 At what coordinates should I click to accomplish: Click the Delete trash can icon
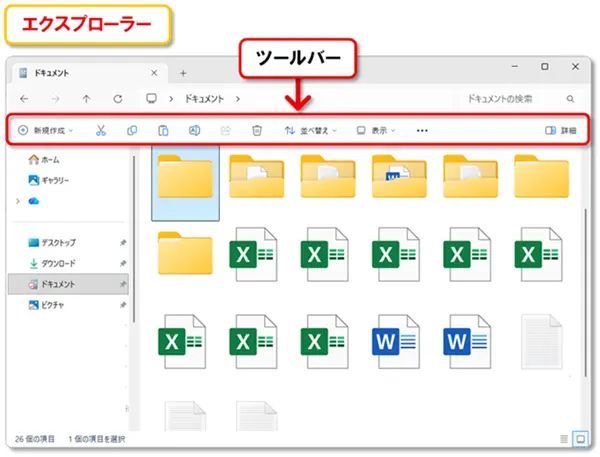click(x=257, y=131)
